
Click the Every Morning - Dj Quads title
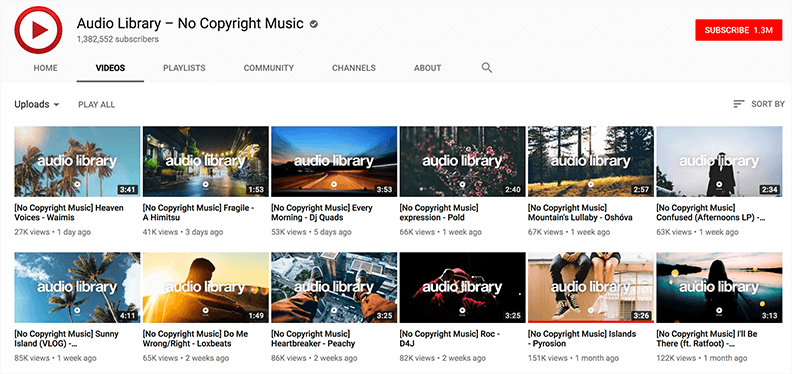pyautogui.click(x=322, y=213)
